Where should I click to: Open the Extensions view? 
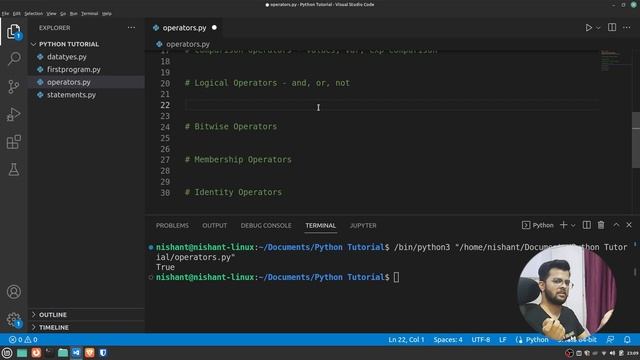point(13,142)
